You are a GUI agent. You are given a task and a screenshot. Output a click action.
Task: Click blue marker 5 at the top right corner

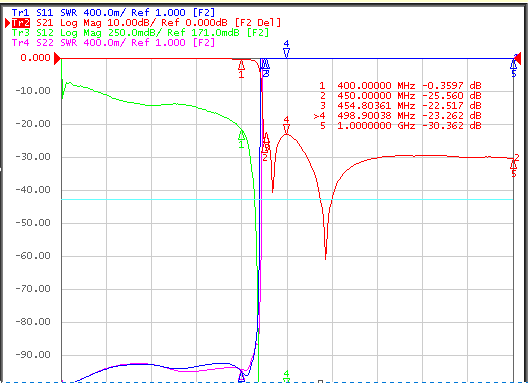[514, 65]
